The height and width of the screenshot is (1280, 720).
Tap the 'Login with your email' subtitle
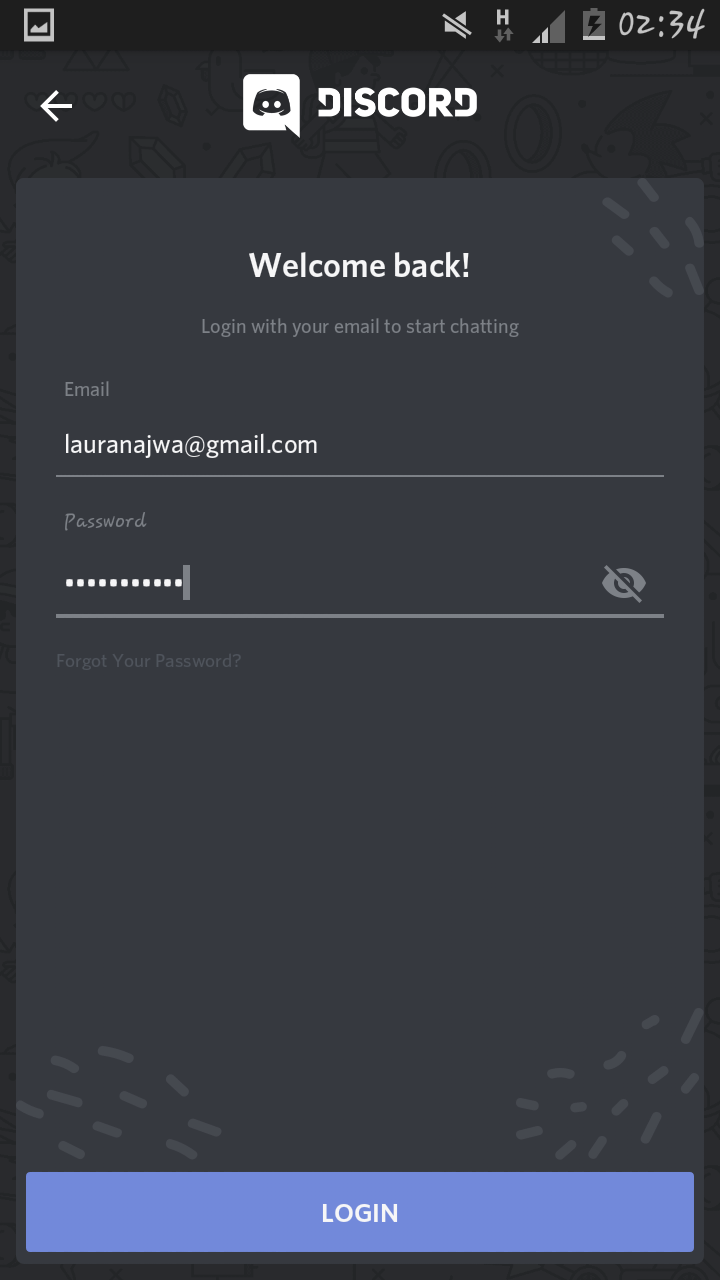(x=360, y=326)
